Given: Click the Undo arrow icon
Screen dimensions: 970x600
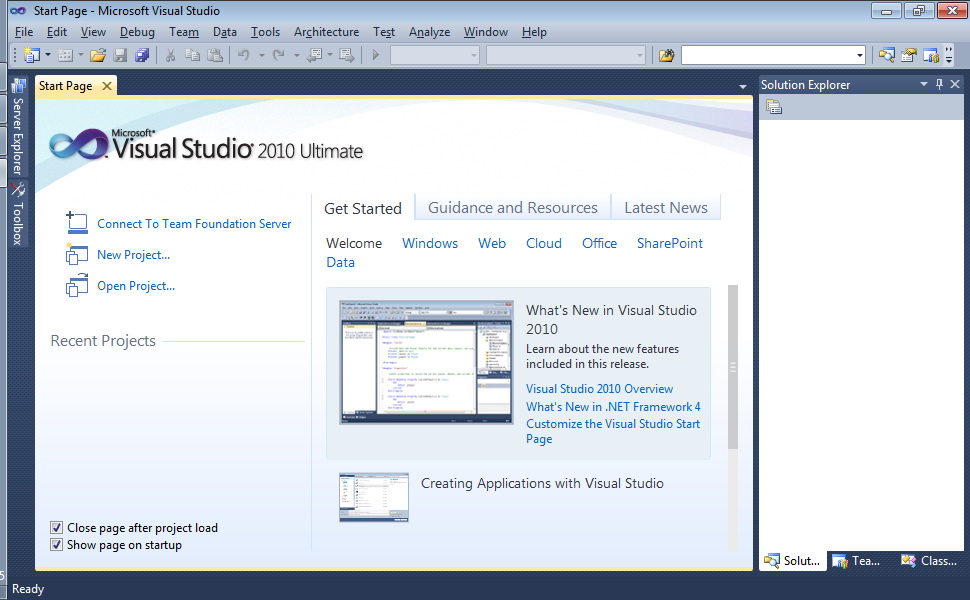Looking at the screenshot, I should tap(244, 55).
